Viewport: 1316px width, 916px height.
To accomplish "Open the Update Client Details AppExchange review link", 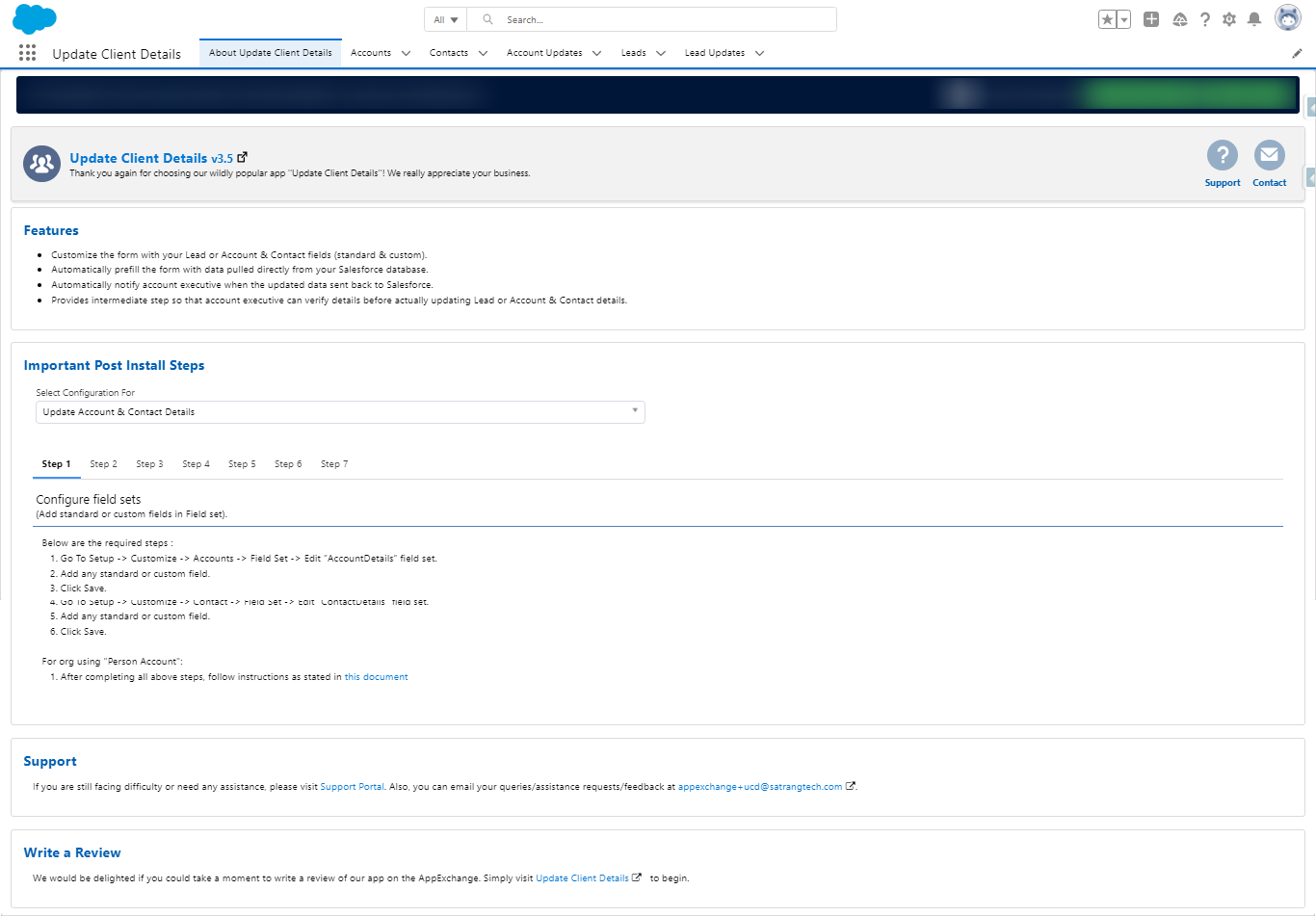I will [582, 878].
